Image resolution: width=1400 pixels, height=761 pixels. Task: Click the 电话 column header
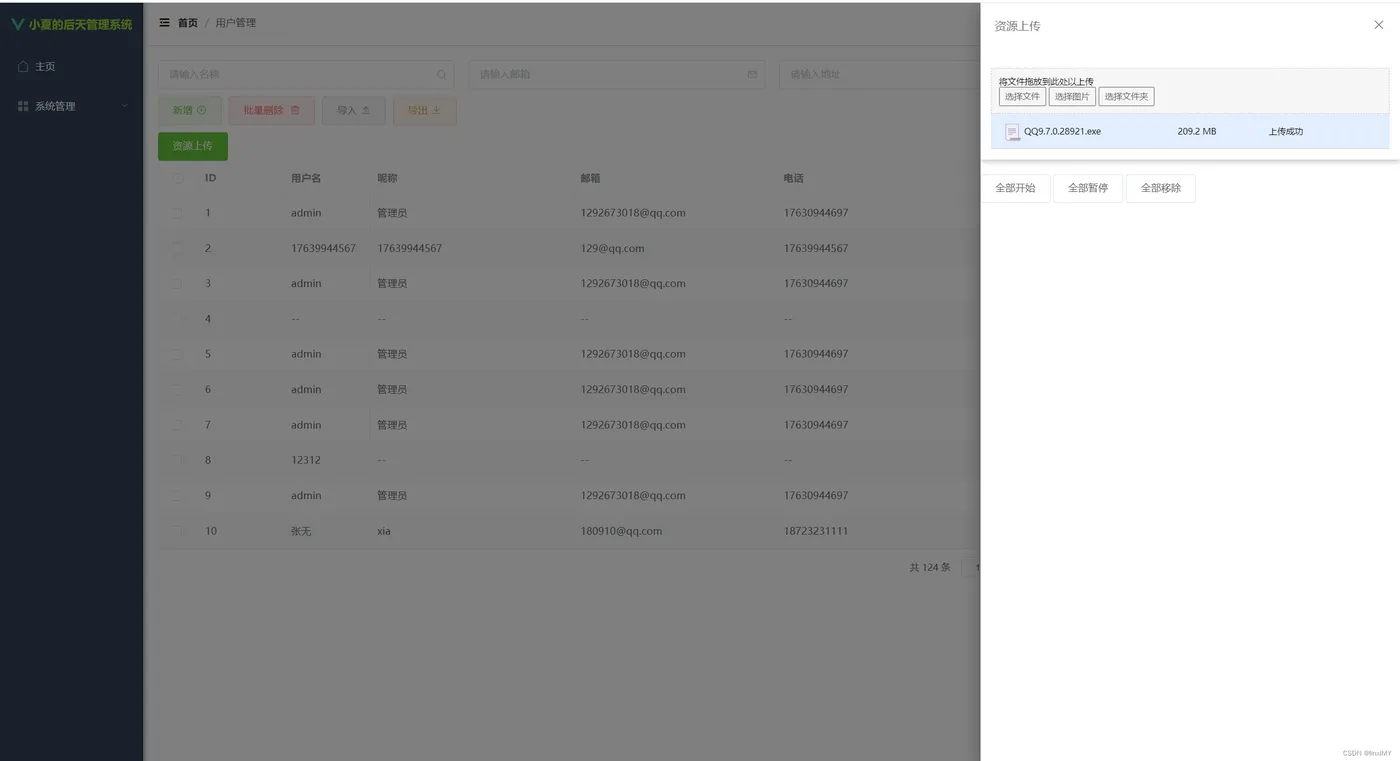tap(794, 178)
